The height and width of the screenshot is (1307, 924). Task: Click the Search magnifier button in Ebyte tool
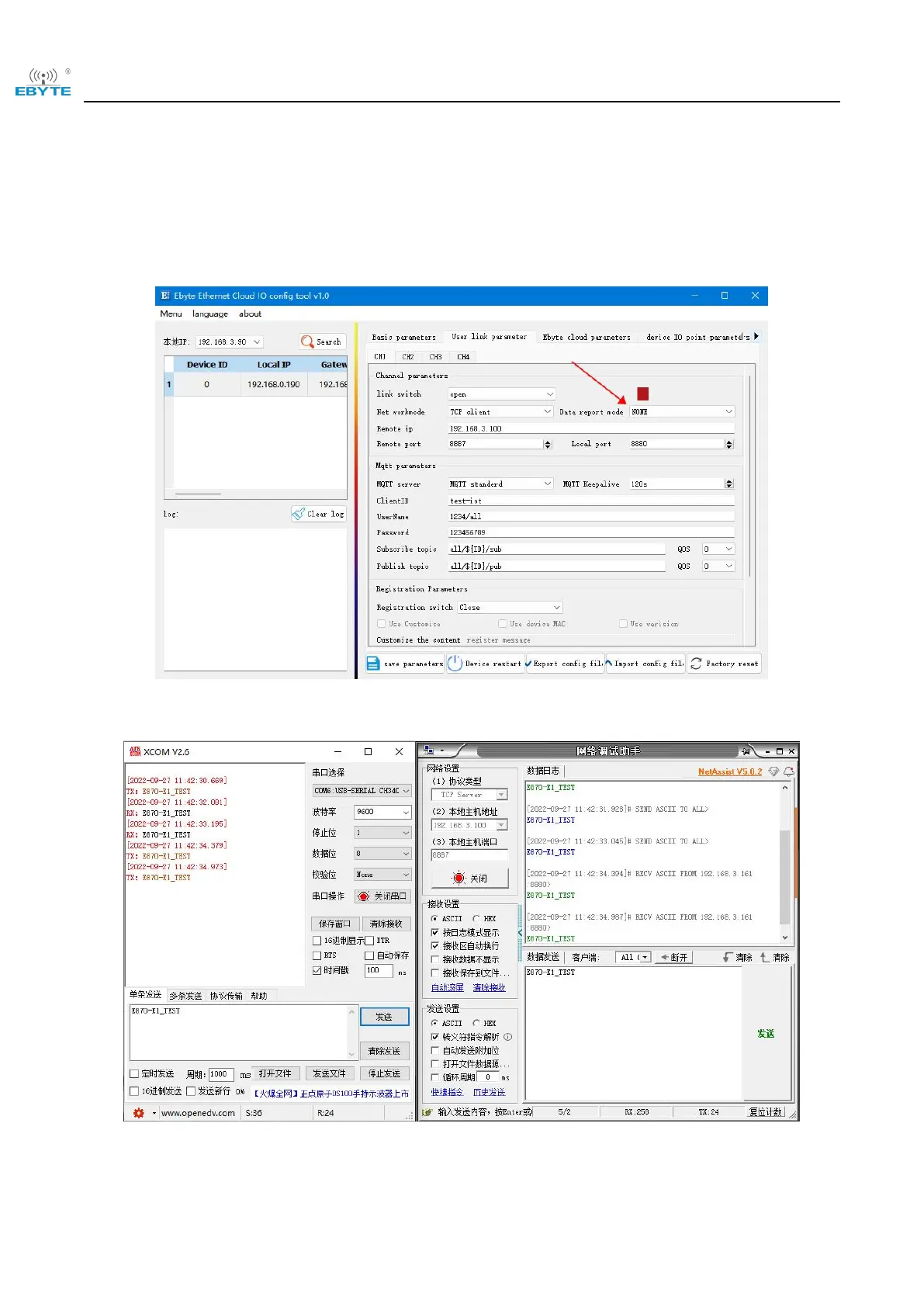322,341
